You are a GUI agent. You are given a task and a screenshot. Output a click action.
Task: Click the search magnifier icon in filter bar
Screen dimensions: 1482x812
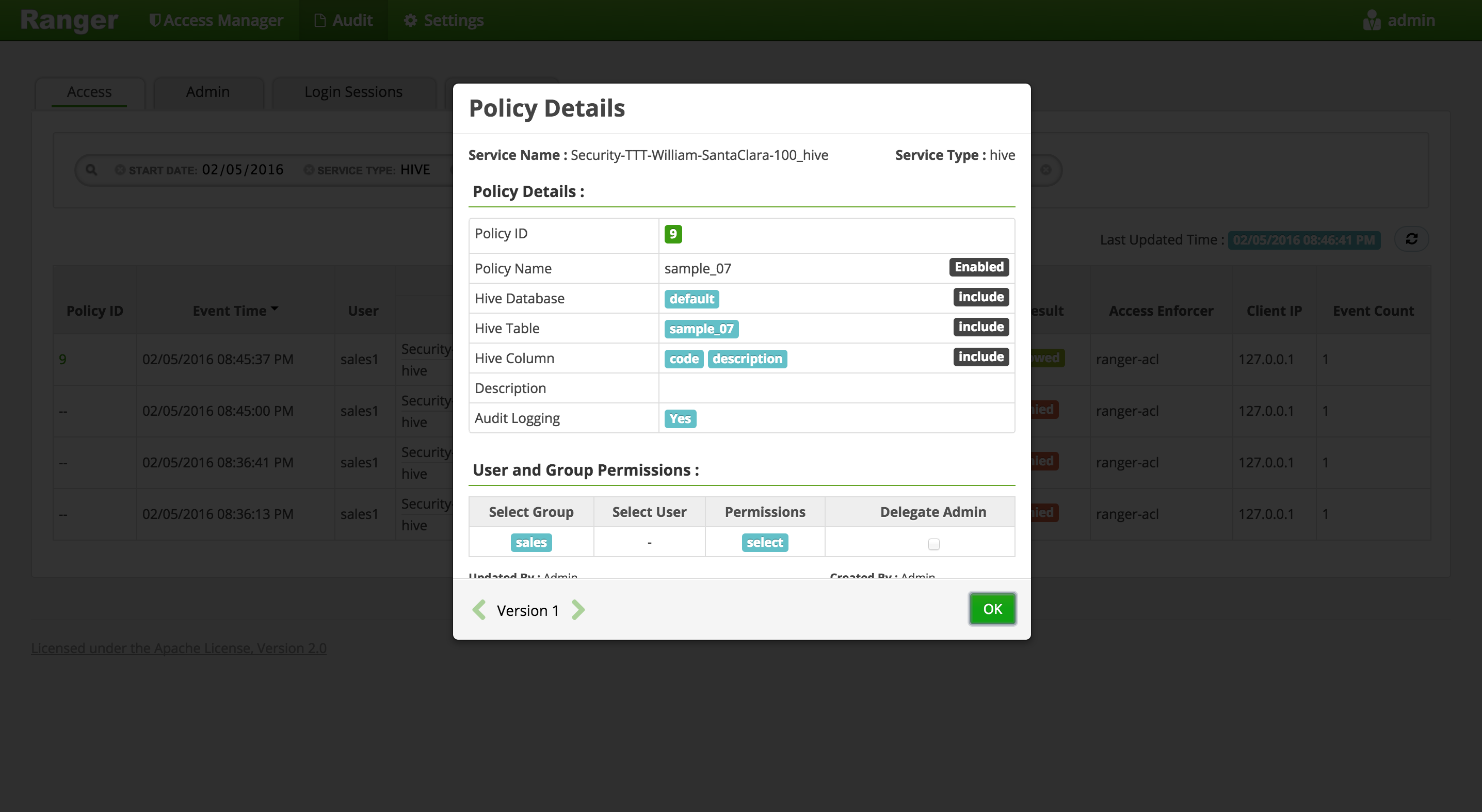[x=91, y=170]
